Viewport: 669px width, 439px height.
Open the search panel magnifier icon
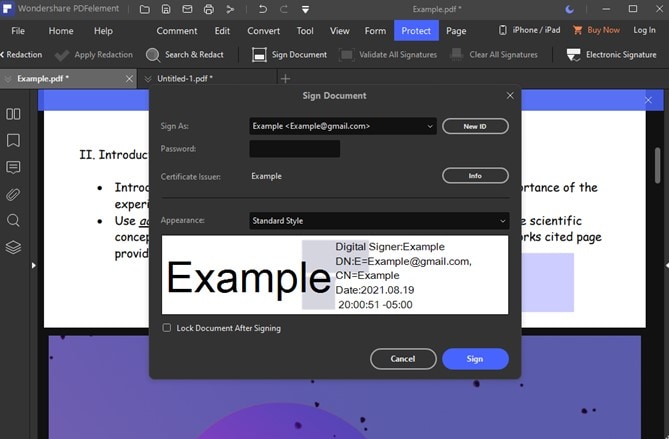(x=13, y=221)
